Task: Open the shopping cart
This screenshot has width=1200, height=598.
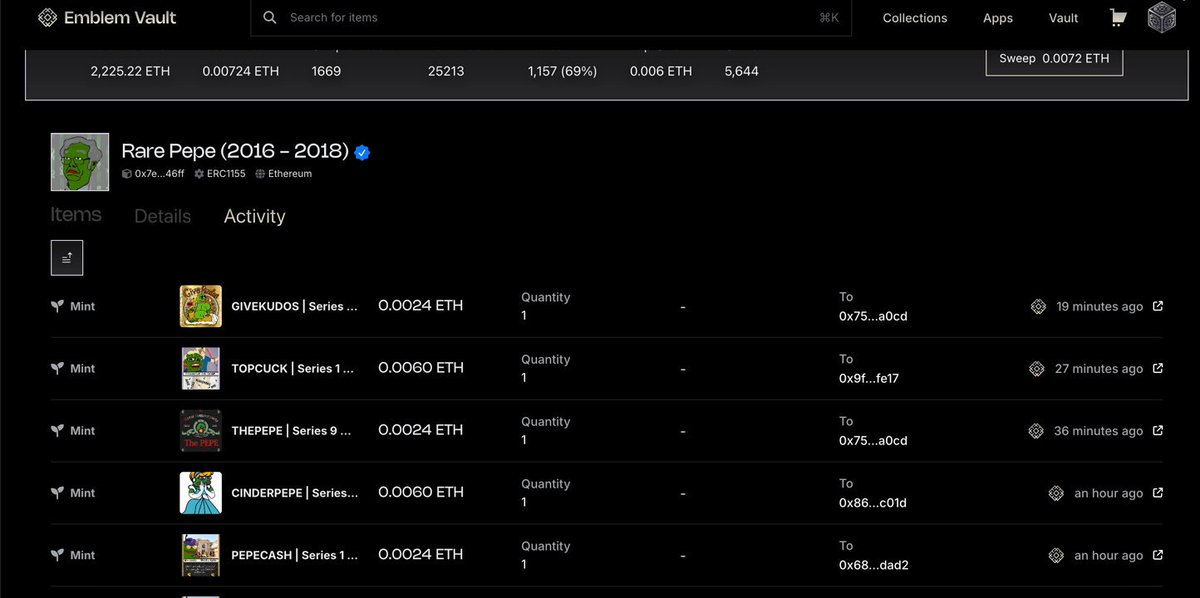Action: [1118, 18]
